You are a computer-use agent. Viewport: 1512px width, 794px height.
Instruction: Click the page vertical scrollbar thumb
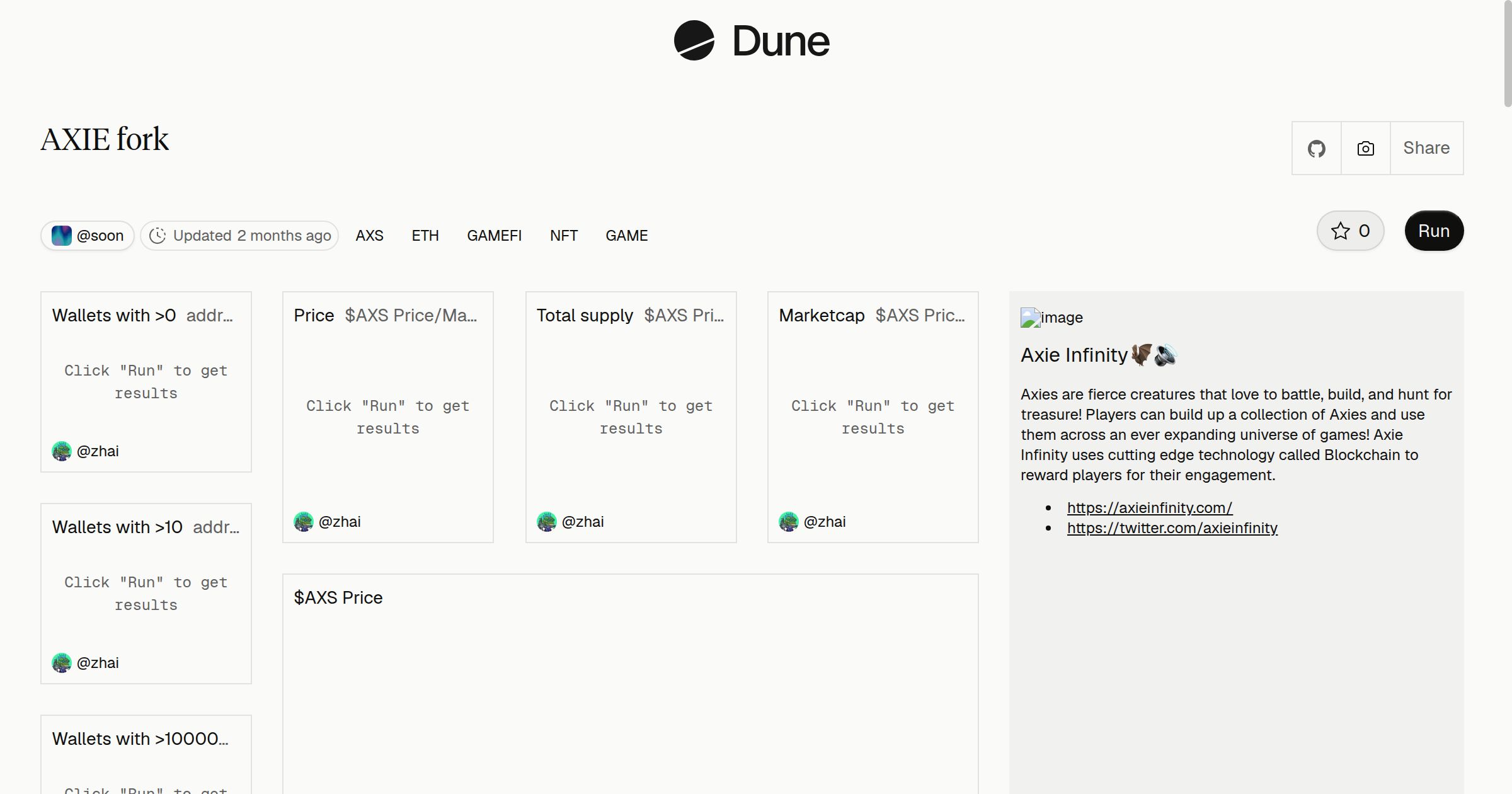click(x=1507, y=54)
